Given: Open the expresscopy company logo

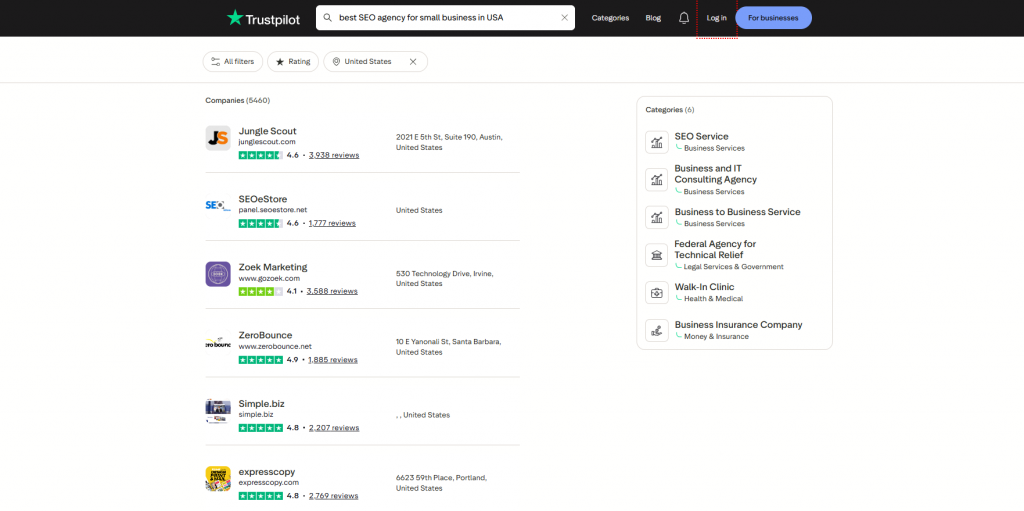Looking at the screenshot, I should 217,478.
